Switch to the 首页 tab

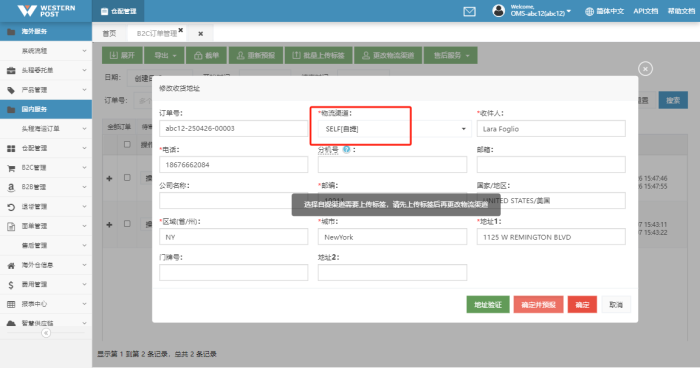pyautogui.click(x=109, y=33)
